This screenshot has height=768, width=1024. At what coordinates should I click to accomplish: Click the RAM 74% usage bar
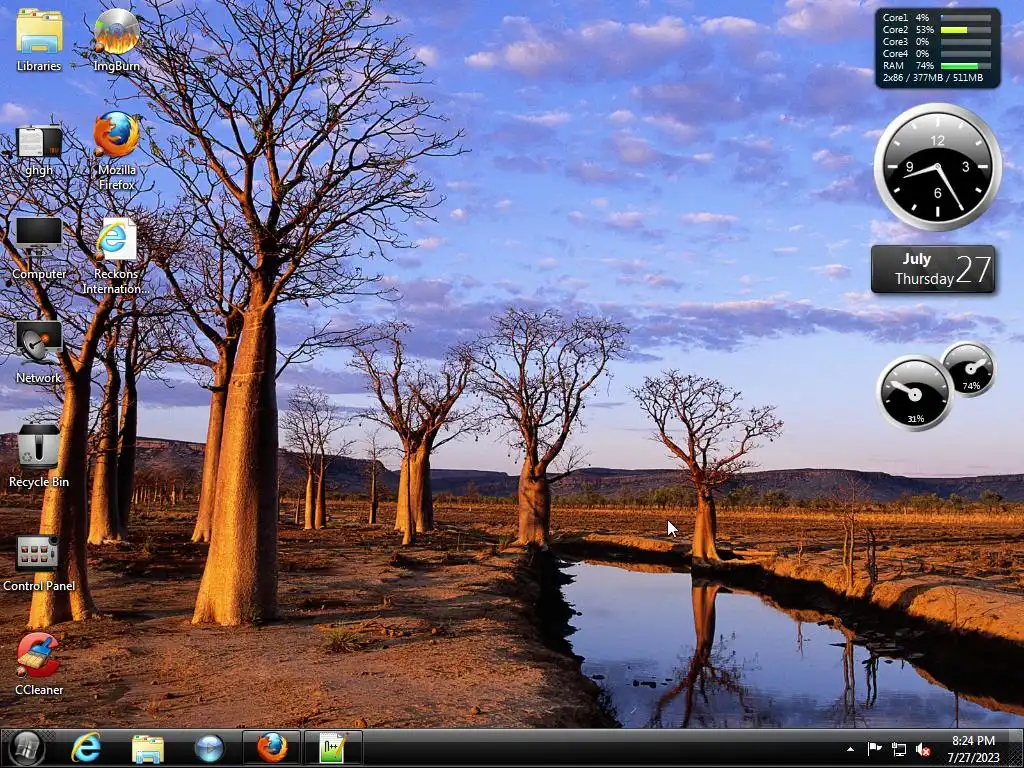pos(966,65)
